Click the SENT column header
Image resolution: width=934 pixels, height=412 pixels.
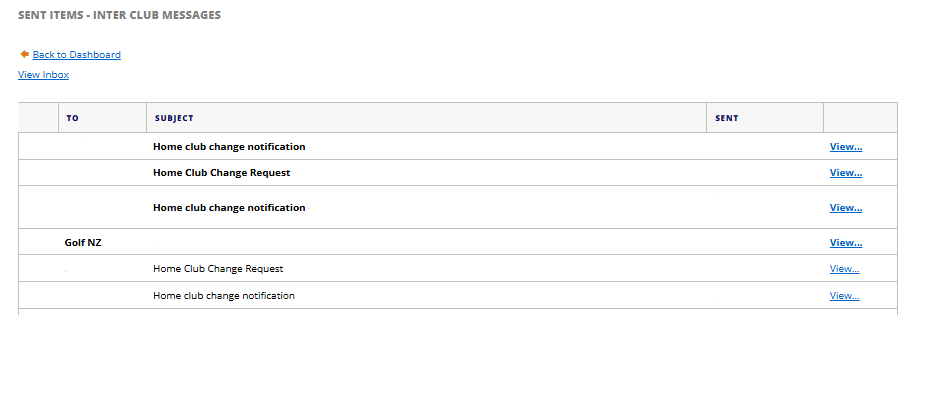click(x=727, y=118)
